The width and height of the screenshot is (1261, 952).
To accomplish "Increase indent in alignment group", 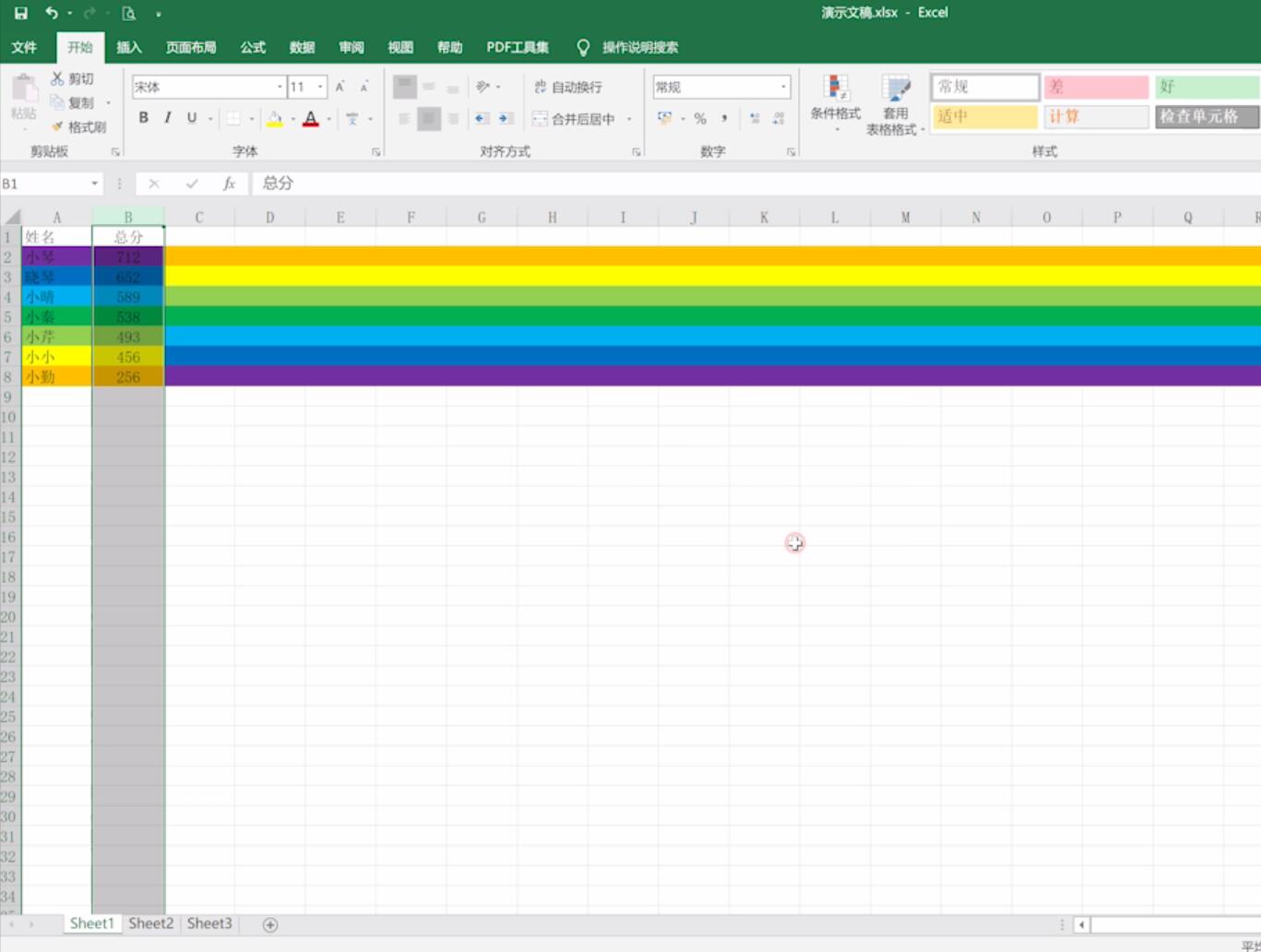I will (x=506, y=118).
